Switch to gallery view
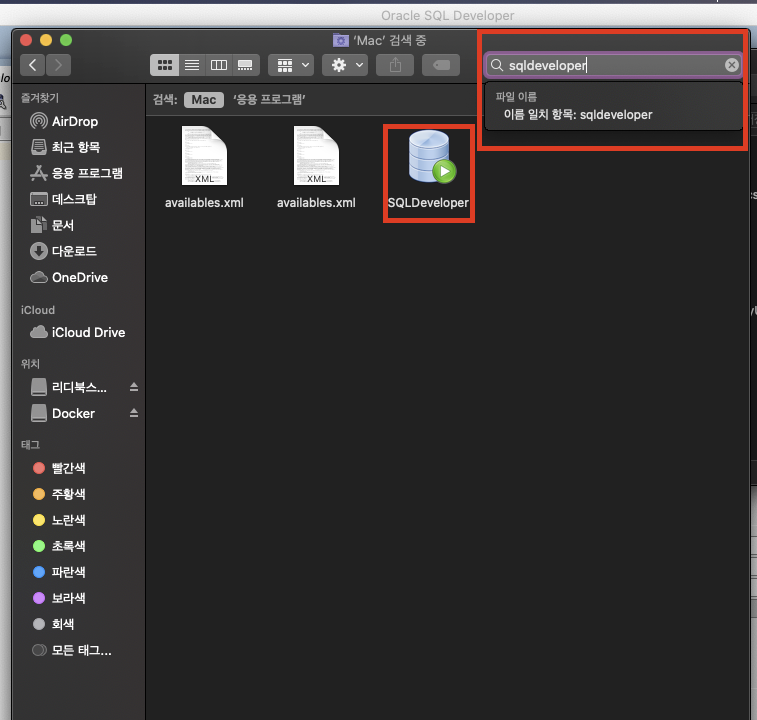 [x=245, y=65]
